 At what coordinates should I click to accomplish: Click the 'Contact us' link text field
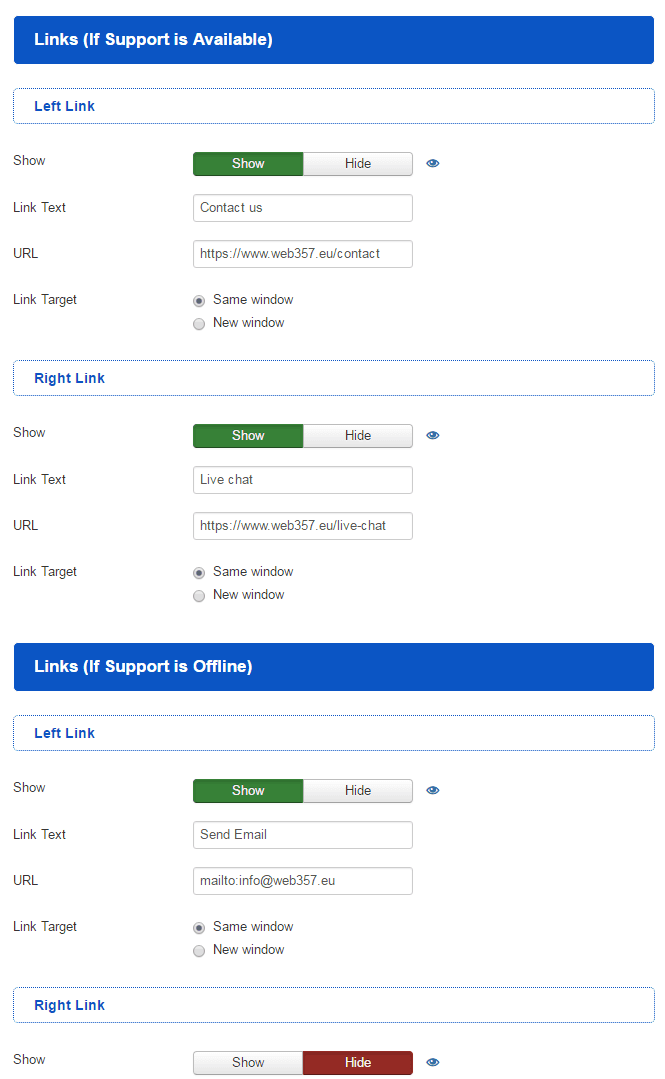(x=302, y=208)
